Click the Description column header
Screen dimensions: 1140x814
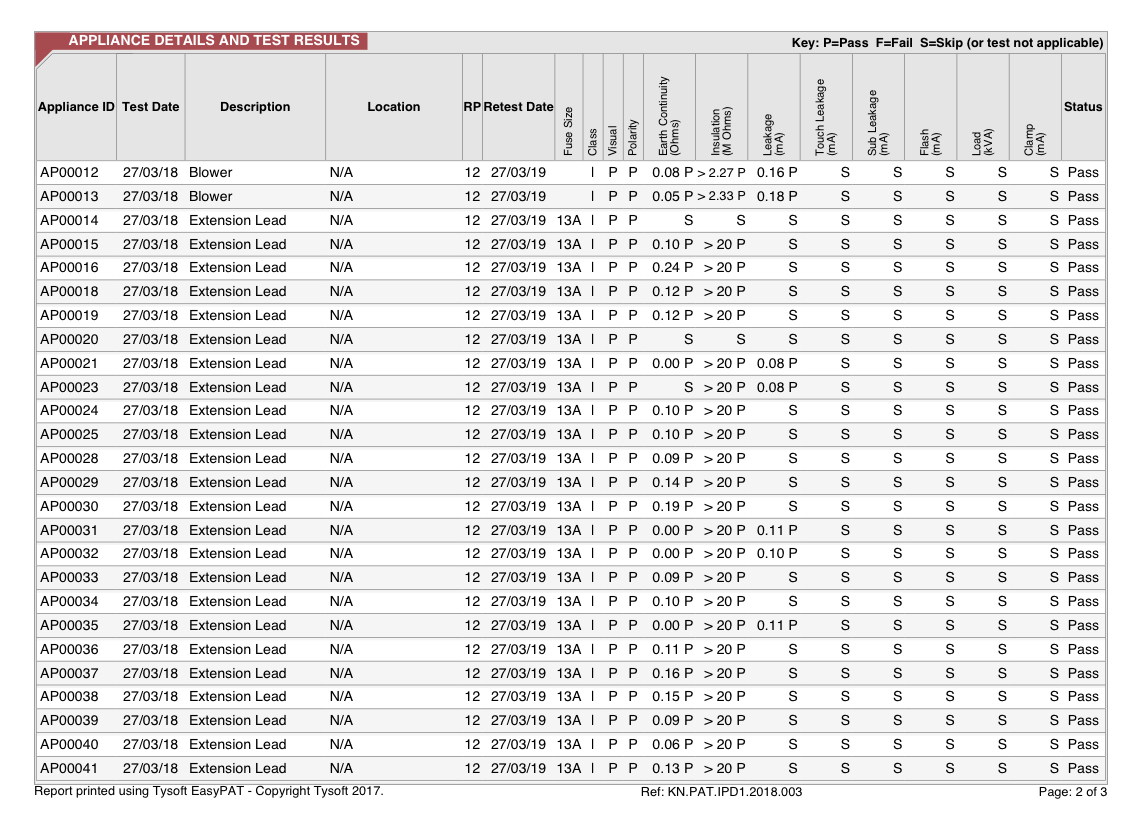(255, 107)
